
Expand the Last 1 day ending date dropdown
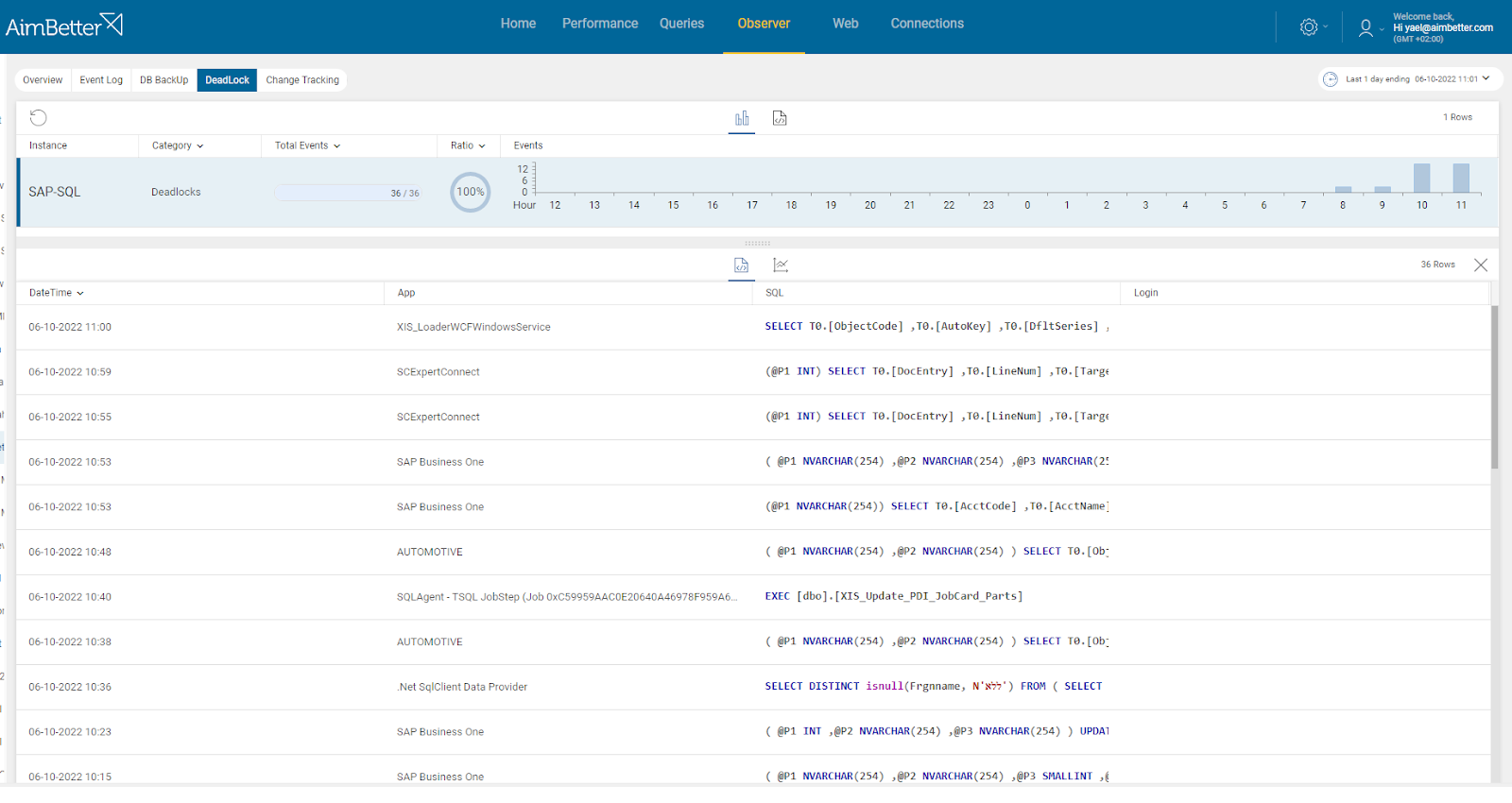click(1412, 79)
